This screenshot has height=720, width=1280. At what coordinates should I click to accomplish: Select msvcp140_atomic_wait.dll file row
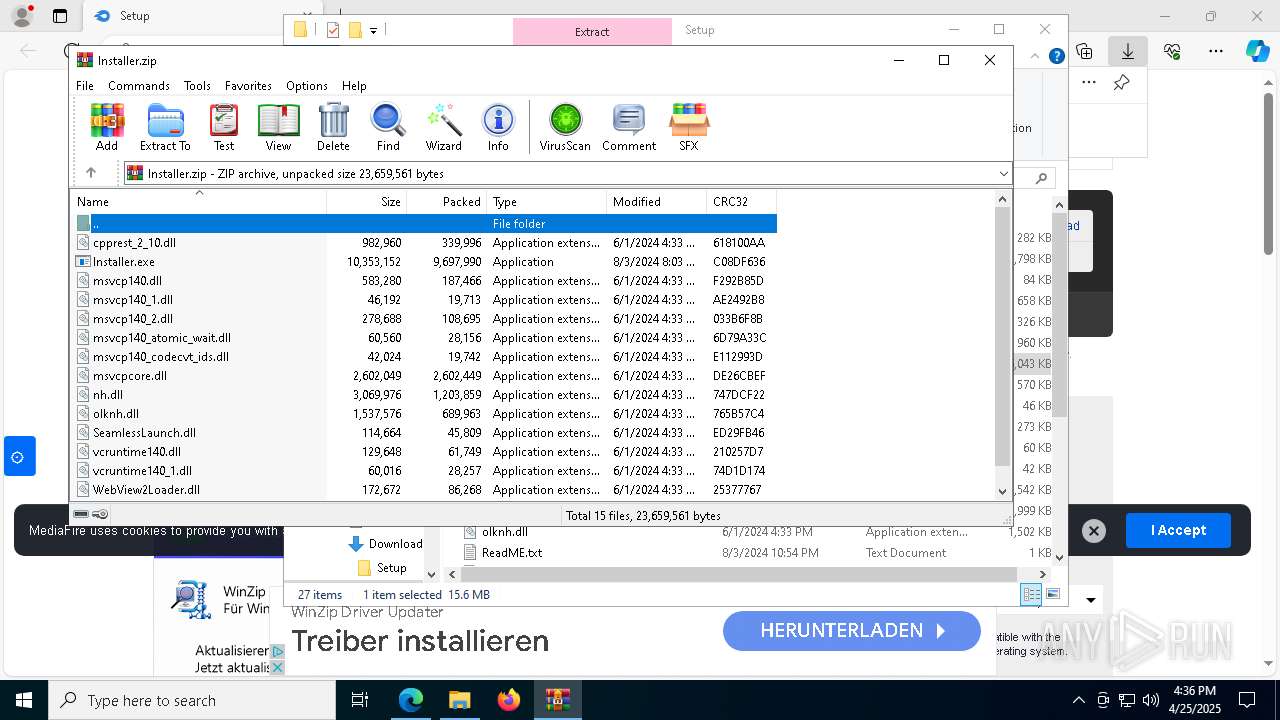424,338
